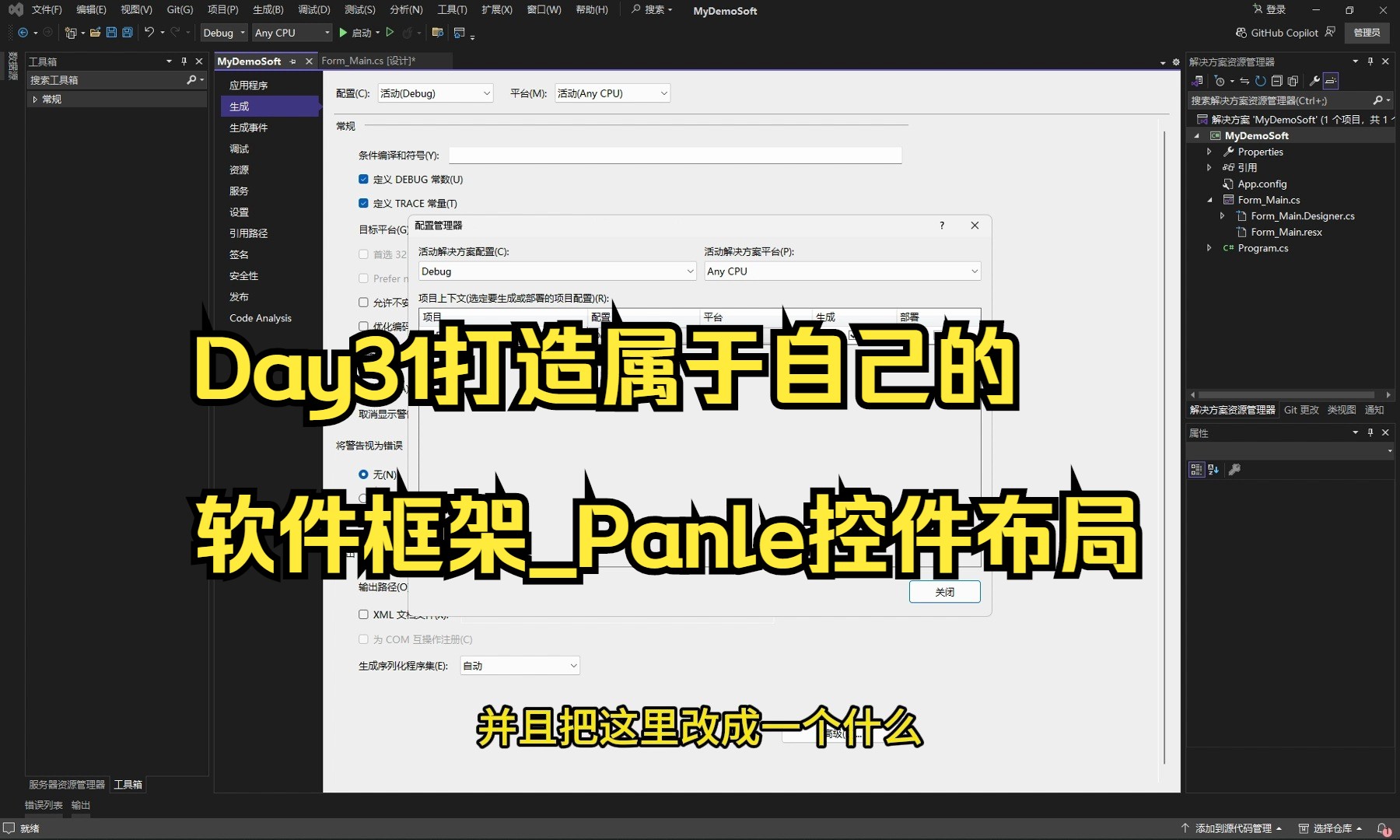The width and height of the screenshot is (1400, 840).
Task: Click the help question mark in 配置管理器 dialog
Action: [x=942, y=226]
